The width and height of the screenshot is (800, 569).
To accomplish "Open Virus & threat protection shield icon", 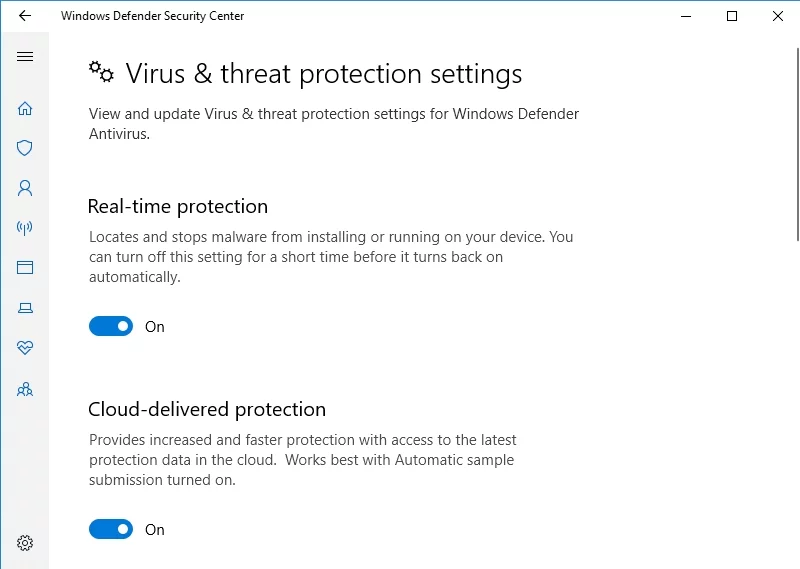I will [25, 148].
